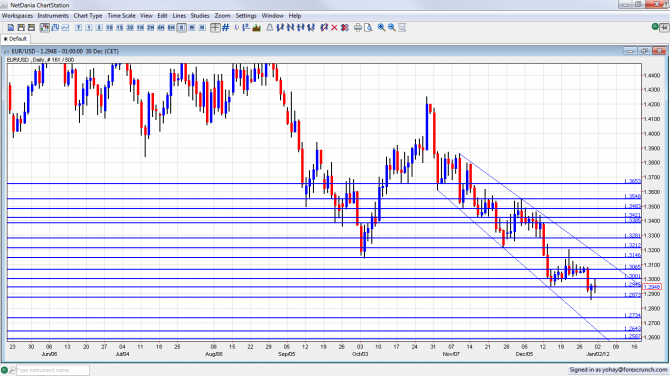Select the 4H time scale button
Image resolution: width=670 pixels, height=376 pixels.
click(161, 28)
